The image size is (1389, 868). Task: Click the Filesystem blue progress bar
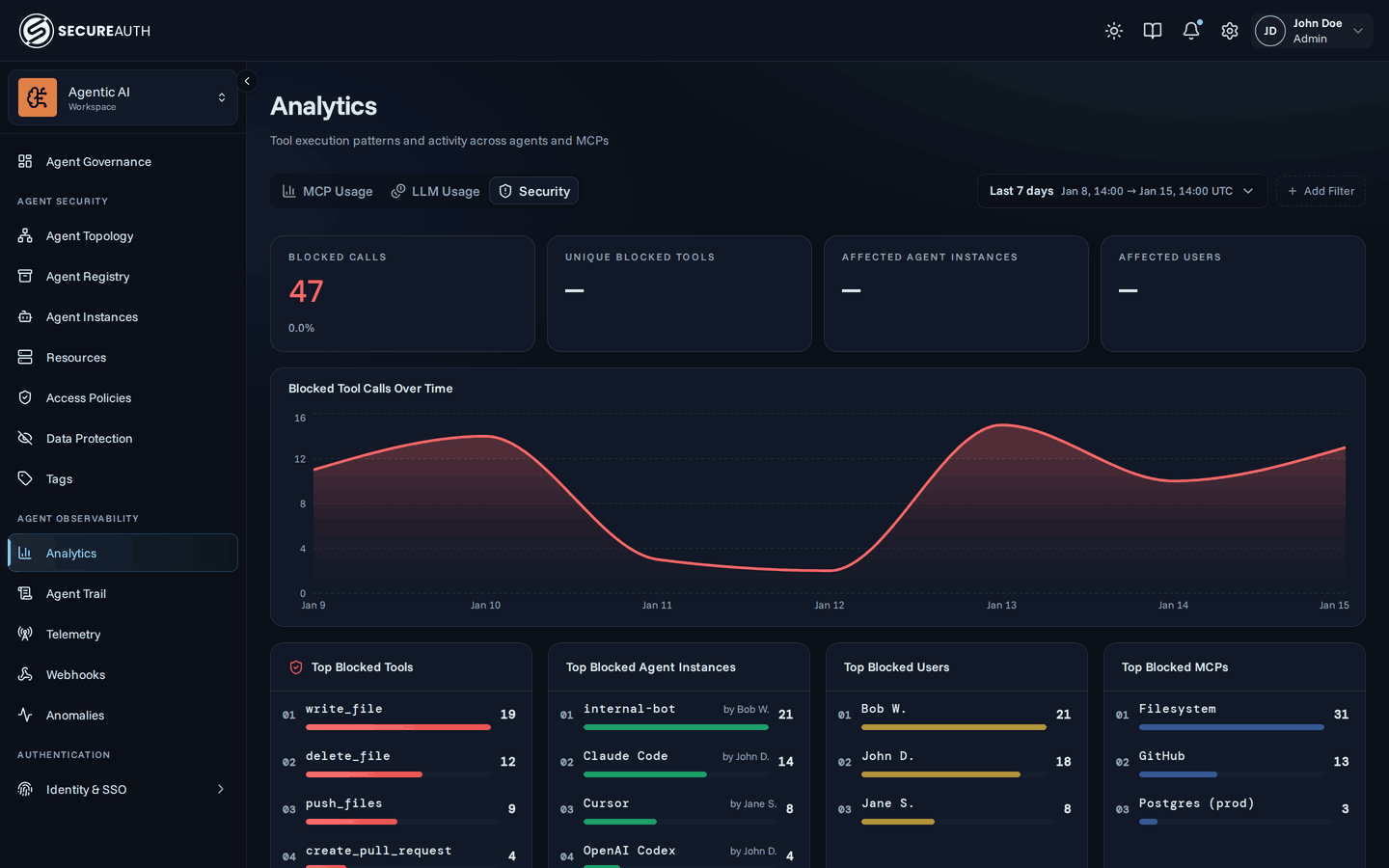point(1232,727)
